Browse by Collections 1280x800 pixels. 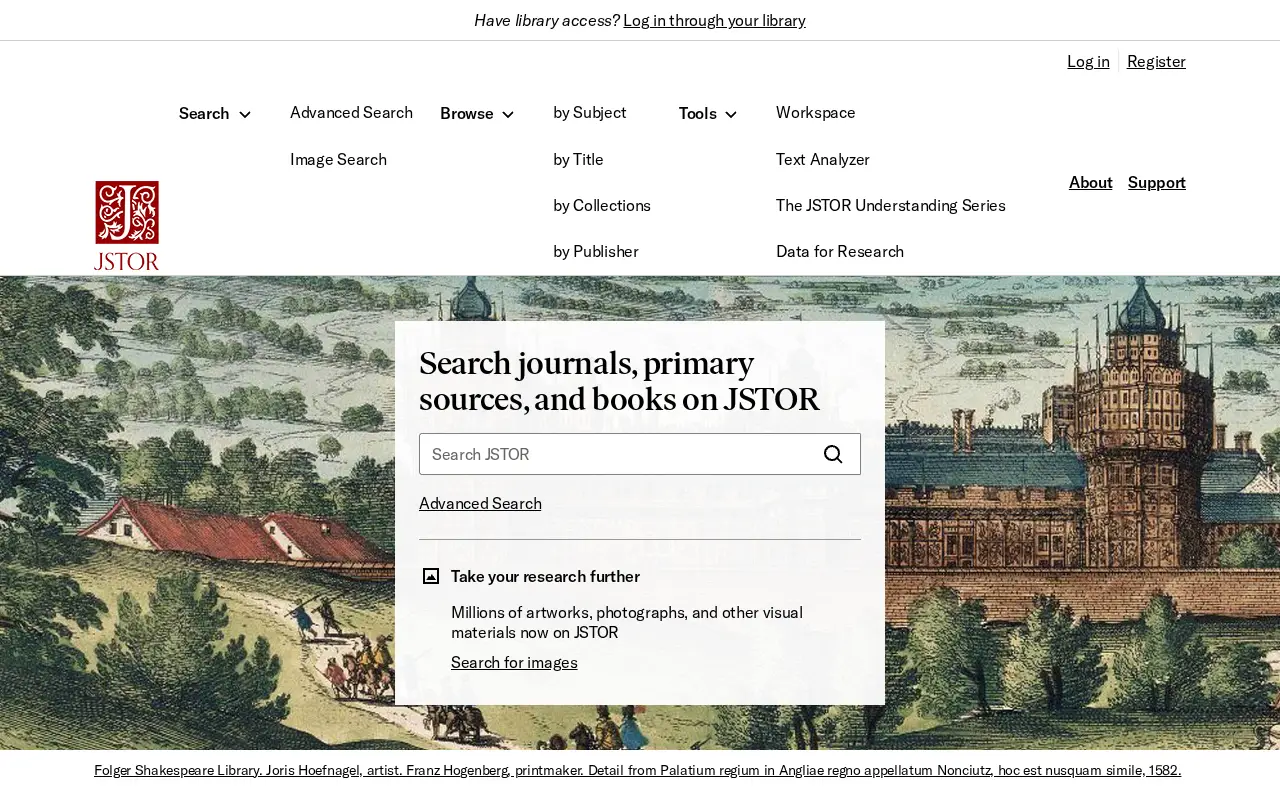tap(602, 205)
